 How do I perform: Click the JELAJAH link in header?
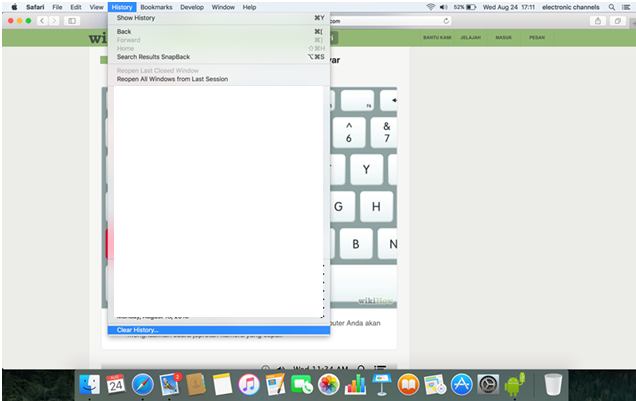pyautogui.click(x=470, y=38)
